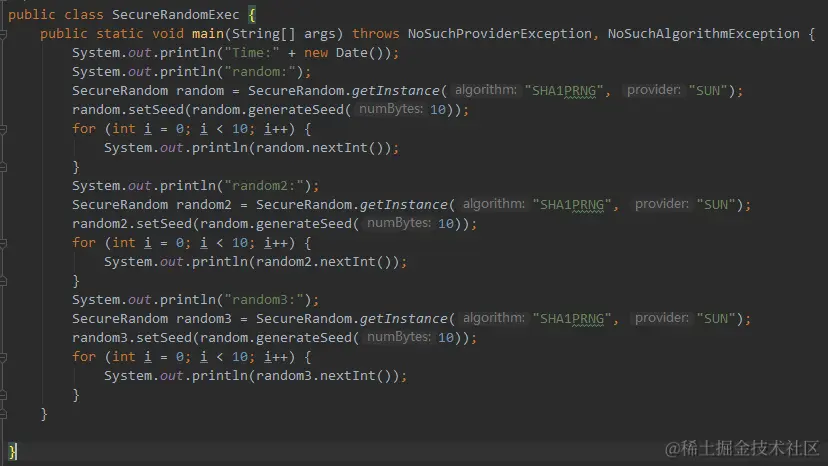Screen dimensions: 828x466
Task: Click the "Time:" string literal
Action: click(x=252, y=53)
